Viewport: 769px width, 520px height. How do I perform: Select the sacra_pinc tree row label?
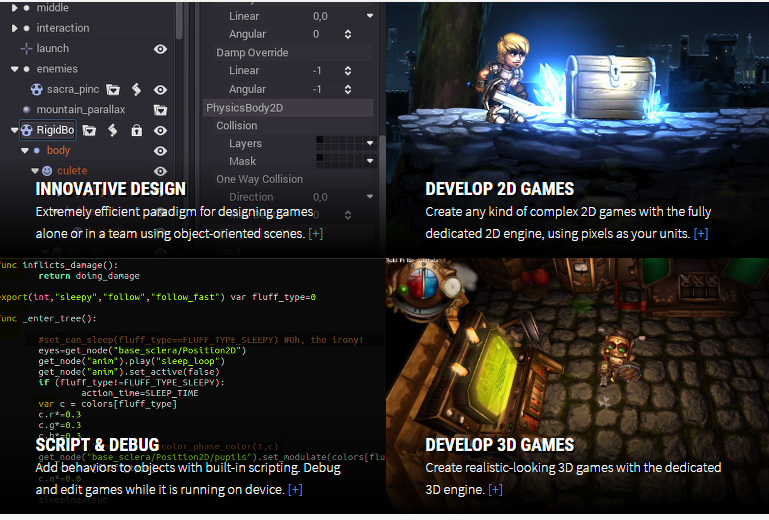click(x=73, y=89)
